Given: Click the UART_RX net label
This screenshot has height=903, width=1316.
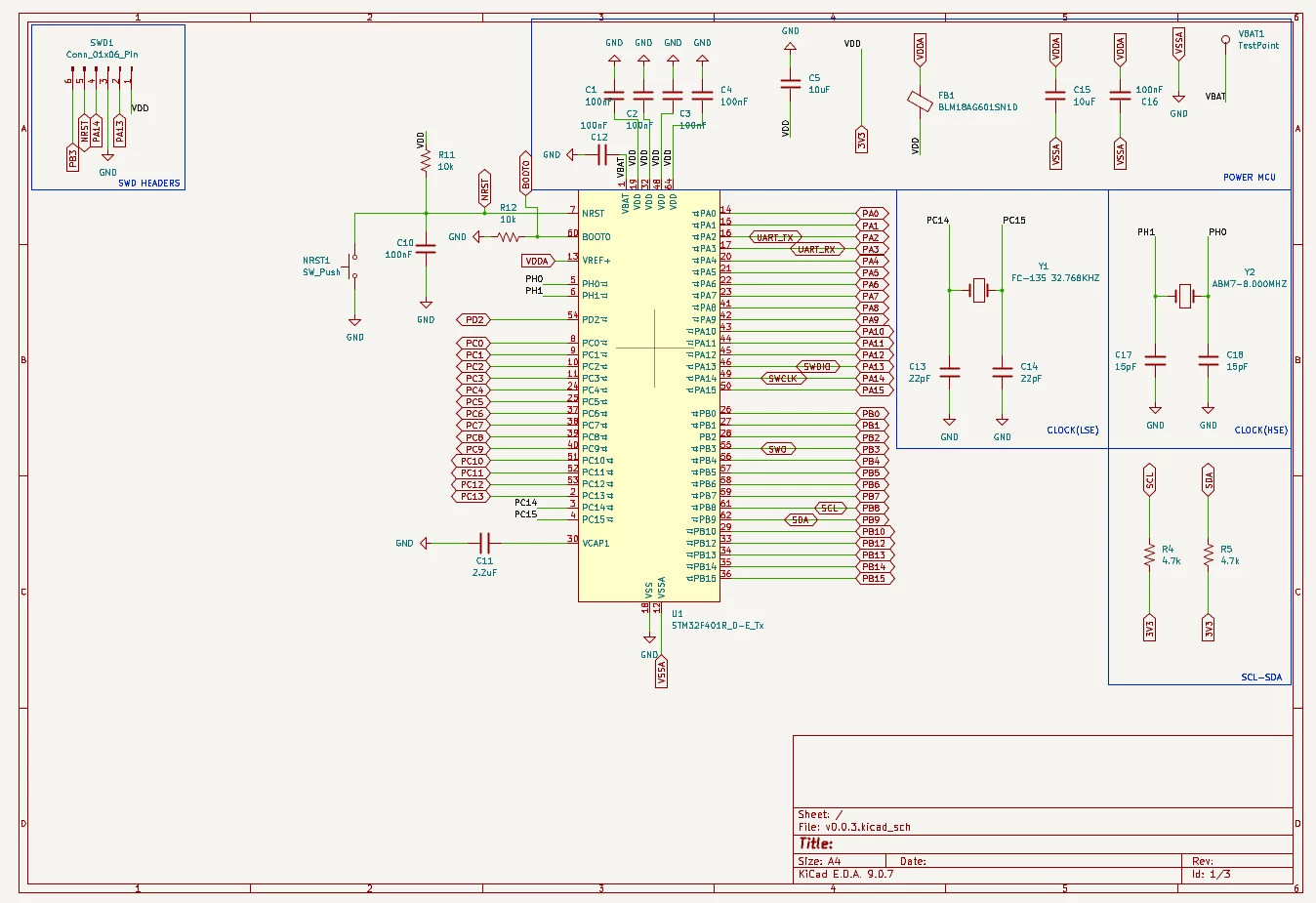Looking at the screenshot, I should tap(817, 249).
